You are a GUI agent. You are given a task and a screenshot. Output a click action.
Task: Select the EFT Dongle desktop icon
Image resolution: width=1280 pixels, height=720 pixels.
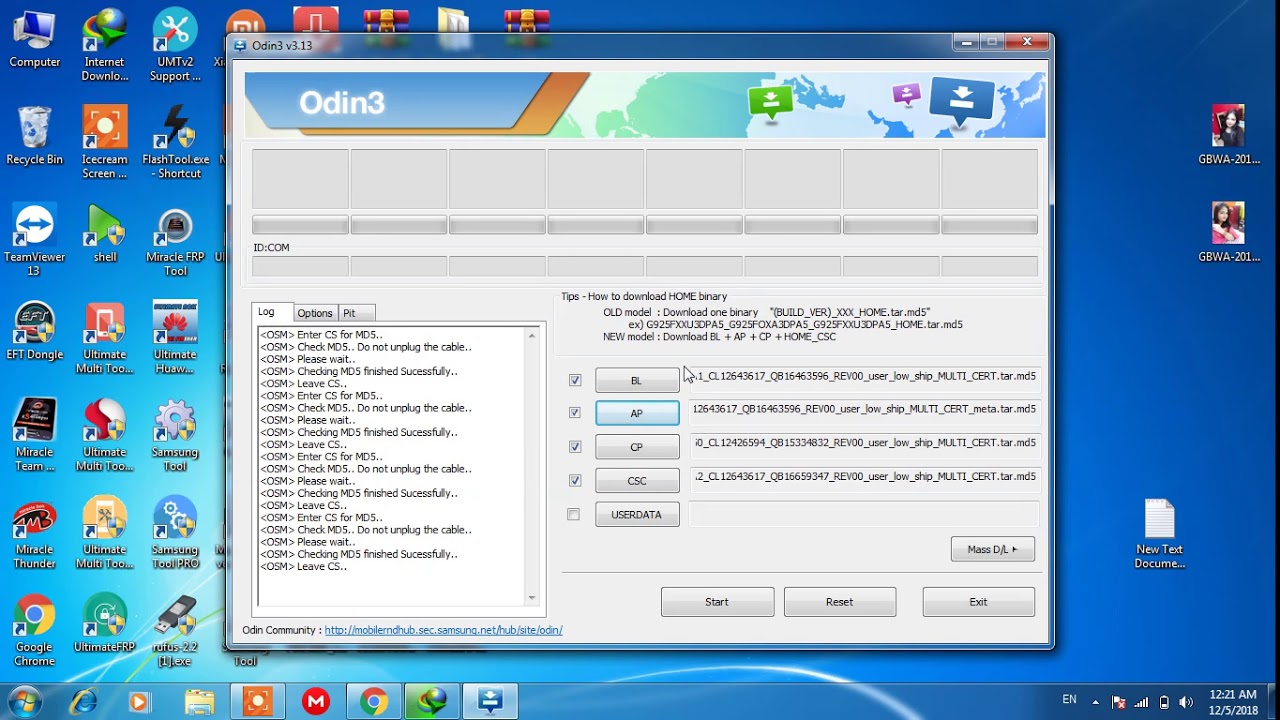[34, 331]
